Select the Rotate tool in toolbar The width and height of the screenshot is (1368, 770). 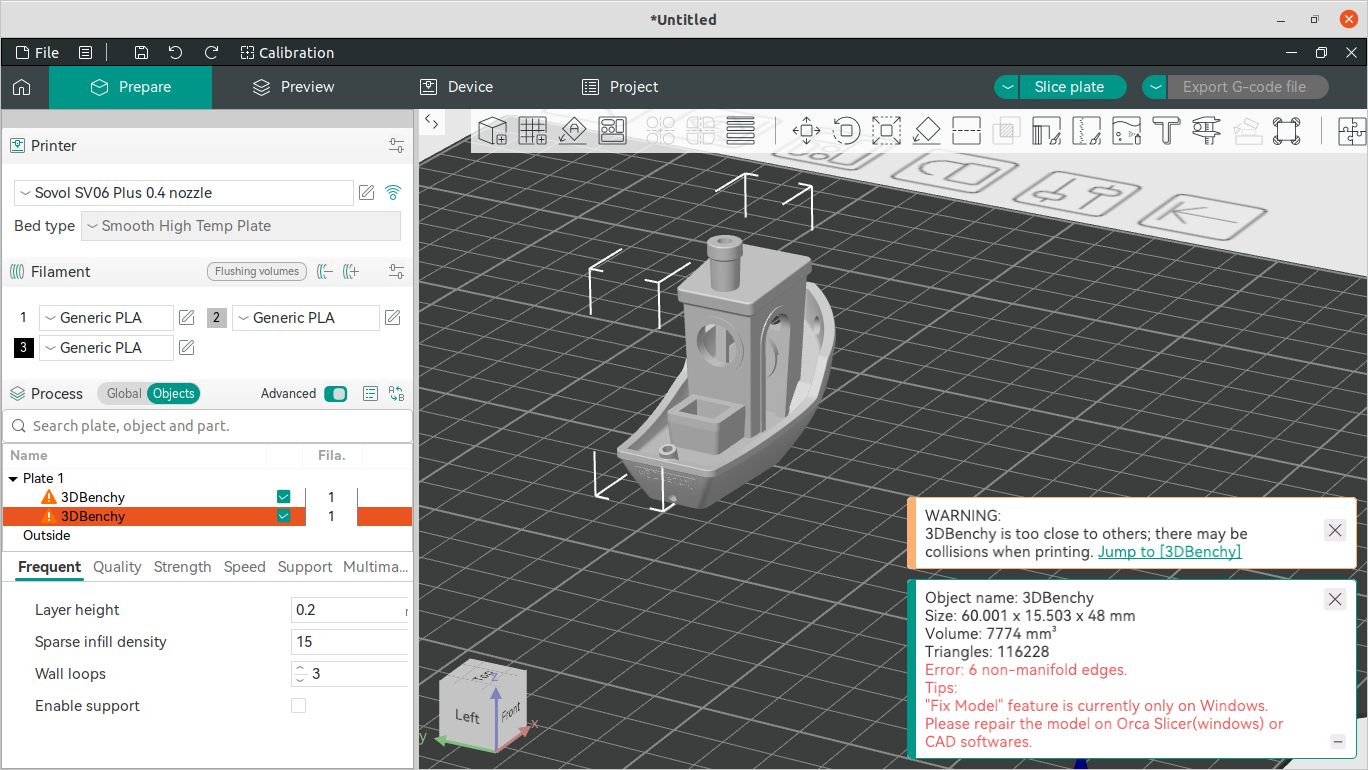[x=846, y=130]
